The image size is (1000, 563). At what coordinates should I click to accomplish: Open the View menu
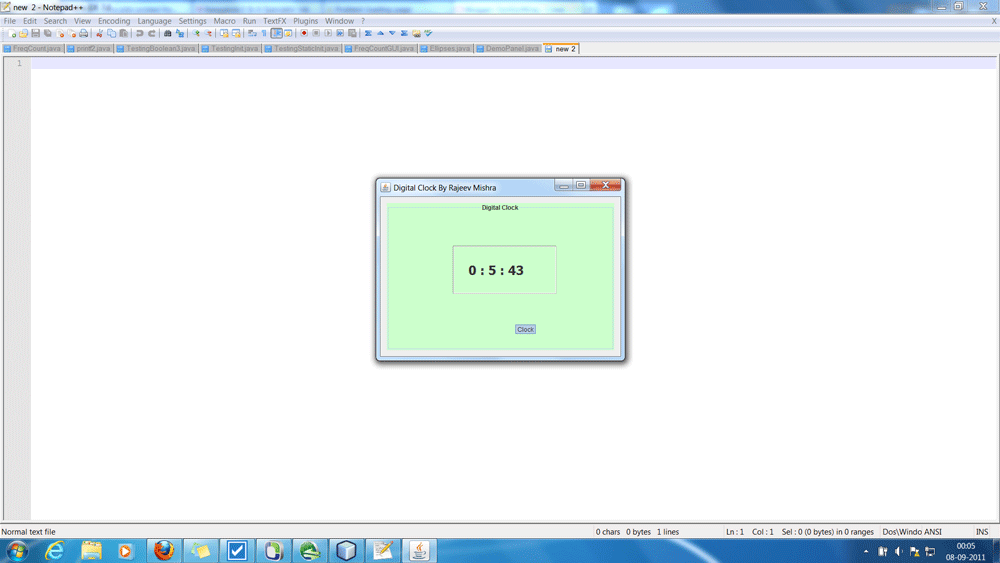pyautogui.click(x=82, y=21)
